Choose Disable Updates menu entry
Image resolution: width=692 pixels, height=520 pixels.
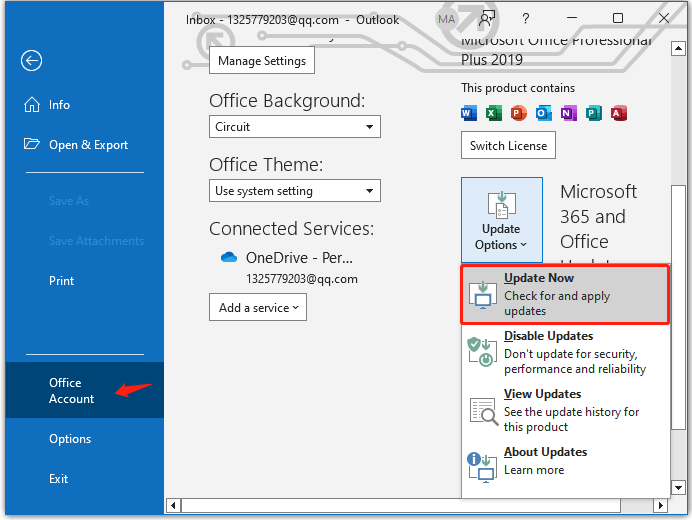[565, 352]
